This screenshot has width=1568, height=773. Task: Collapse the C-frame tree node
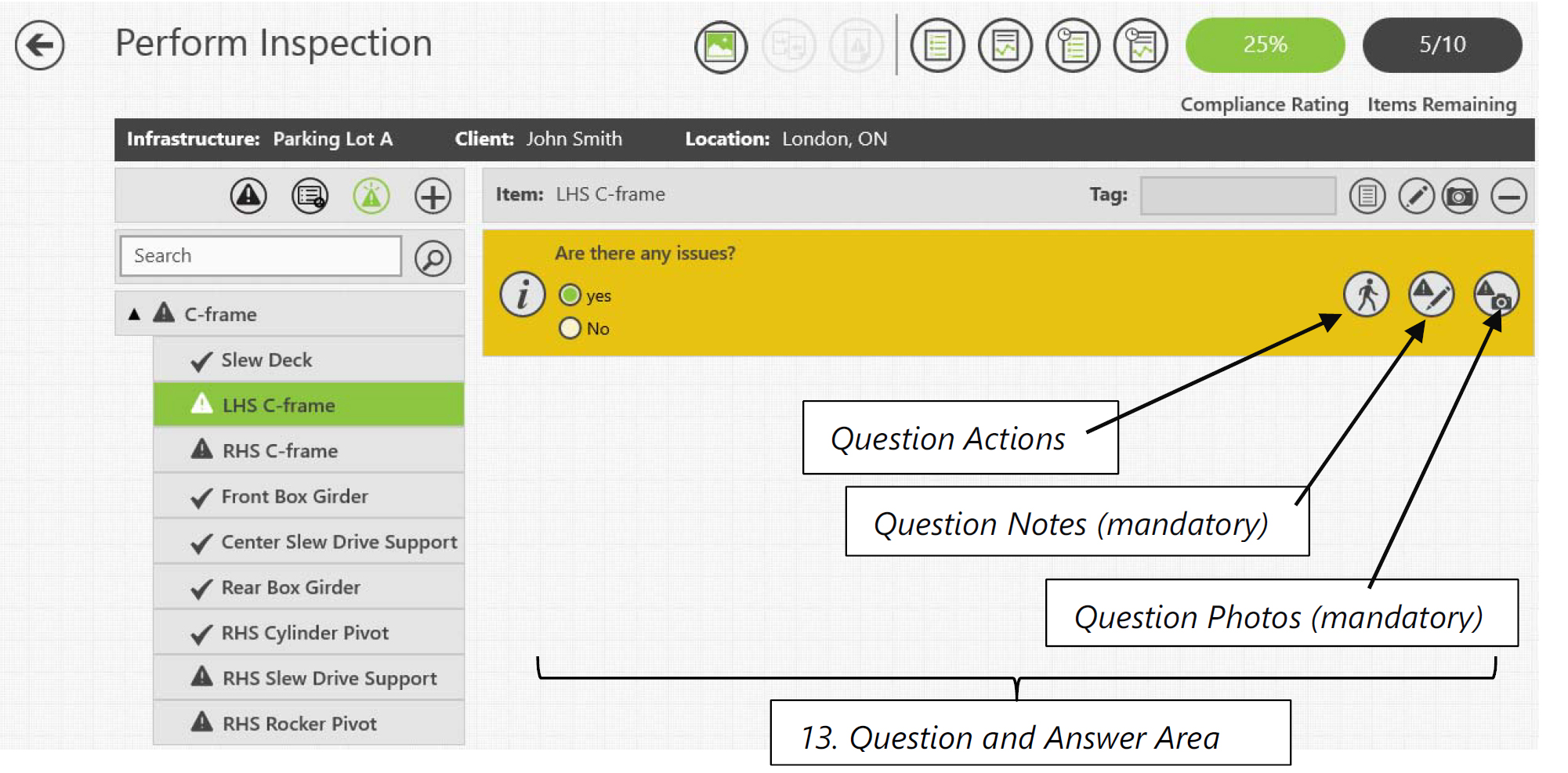pos(135,314)
